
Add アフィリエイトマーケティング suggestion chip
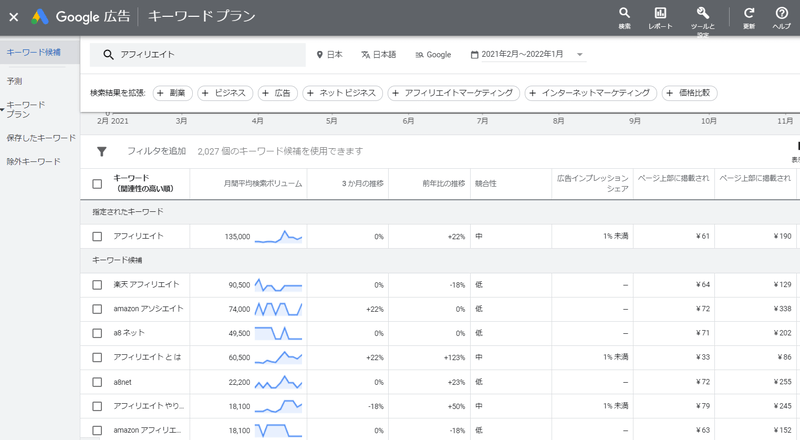pos(454,93)
